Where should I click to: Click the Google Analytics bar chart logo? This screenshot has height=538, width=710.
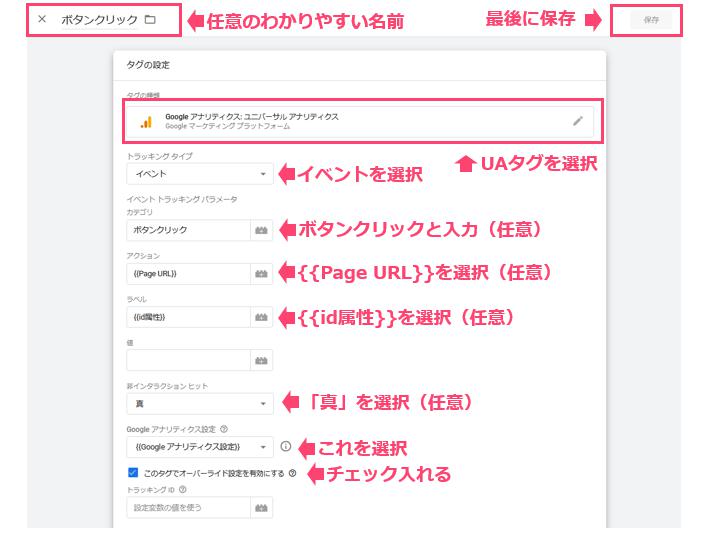click(146, 122)
